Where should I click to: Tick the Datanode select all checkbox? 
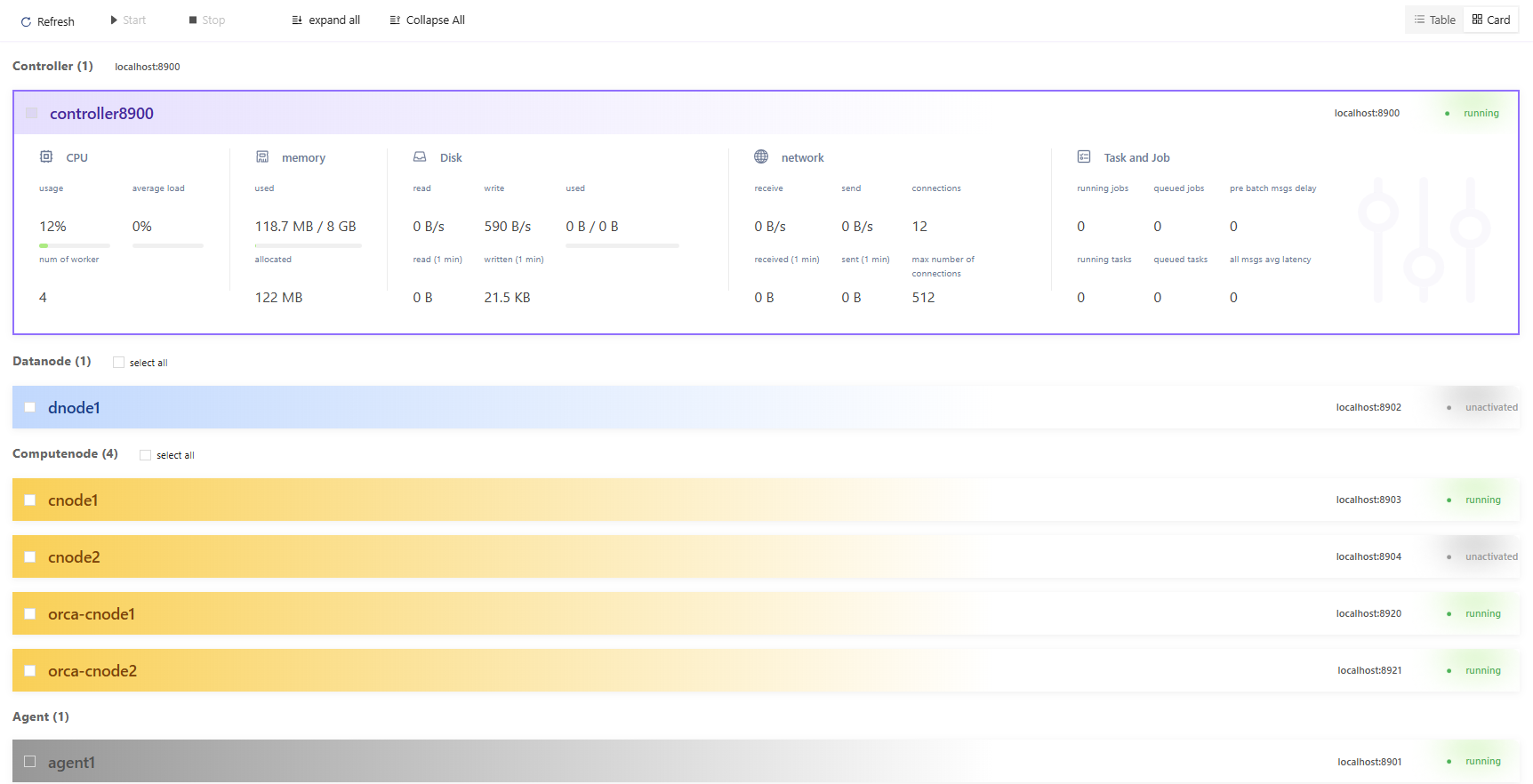(118, 363)
